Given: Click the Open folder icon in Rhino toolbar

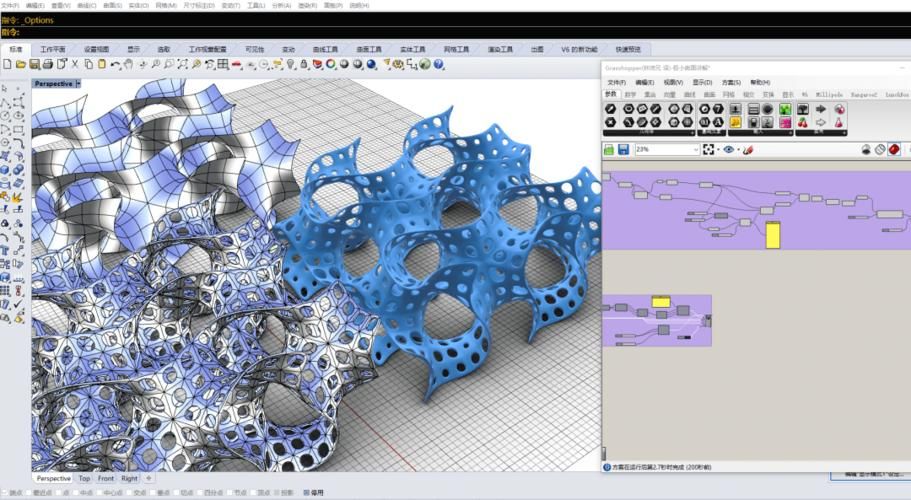Looking at the screenshot, I should pos(21,64).
